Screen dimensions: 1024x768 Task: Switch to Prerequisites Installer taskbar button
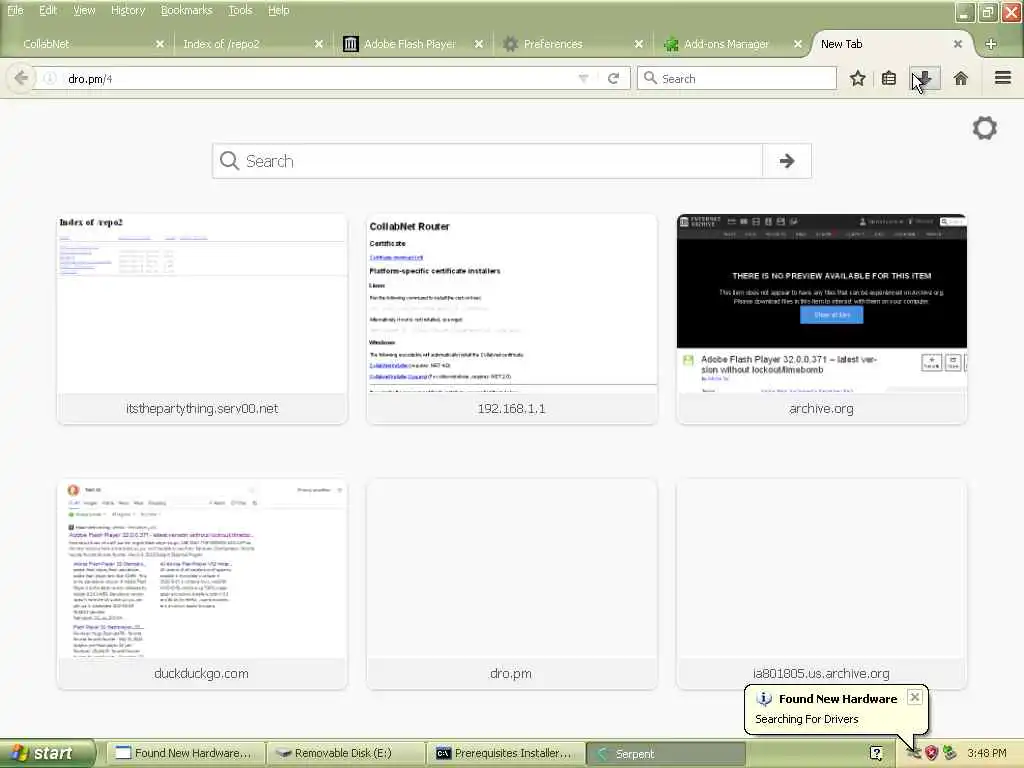click(x=506, y=753)
